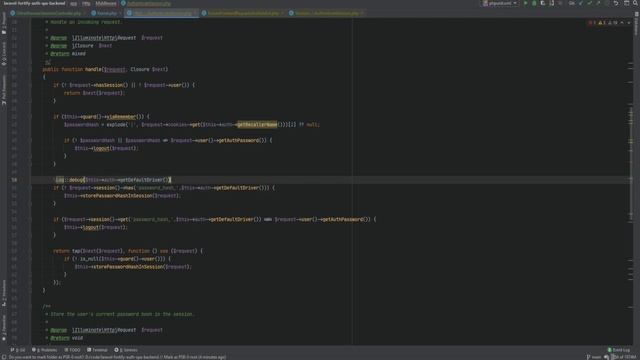Click the Git update project icon
The width and height of the screenshot is (640, 360).
(x=581, y=3)
